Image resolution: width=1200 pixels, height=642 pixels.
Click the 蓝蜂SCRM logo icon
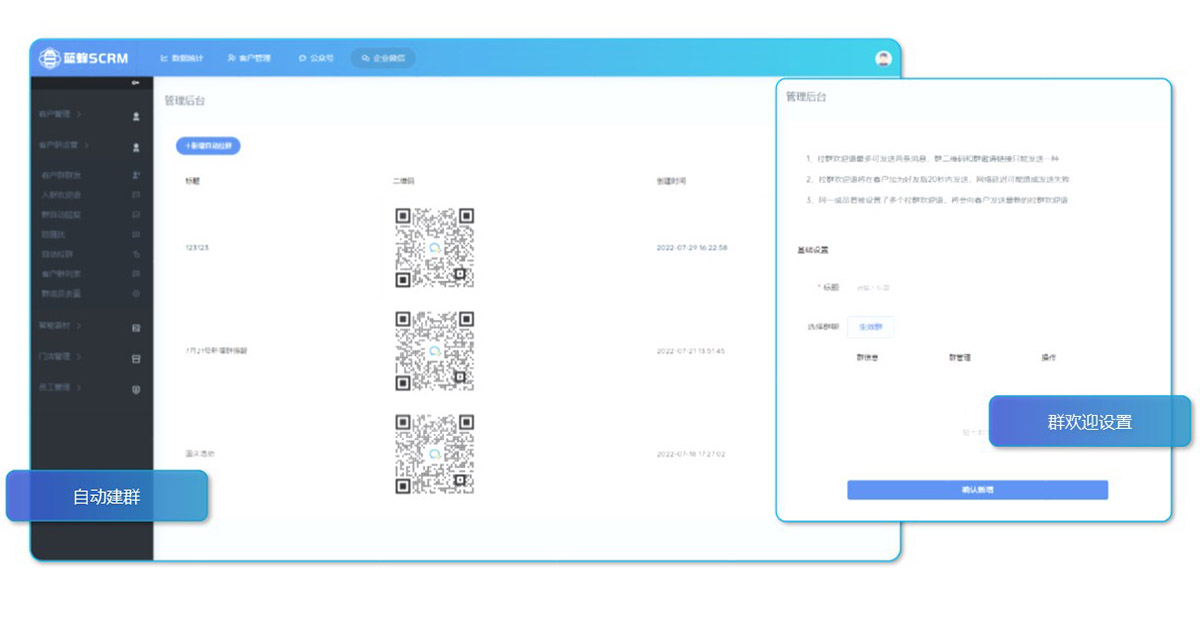click(x=49, y=58)
